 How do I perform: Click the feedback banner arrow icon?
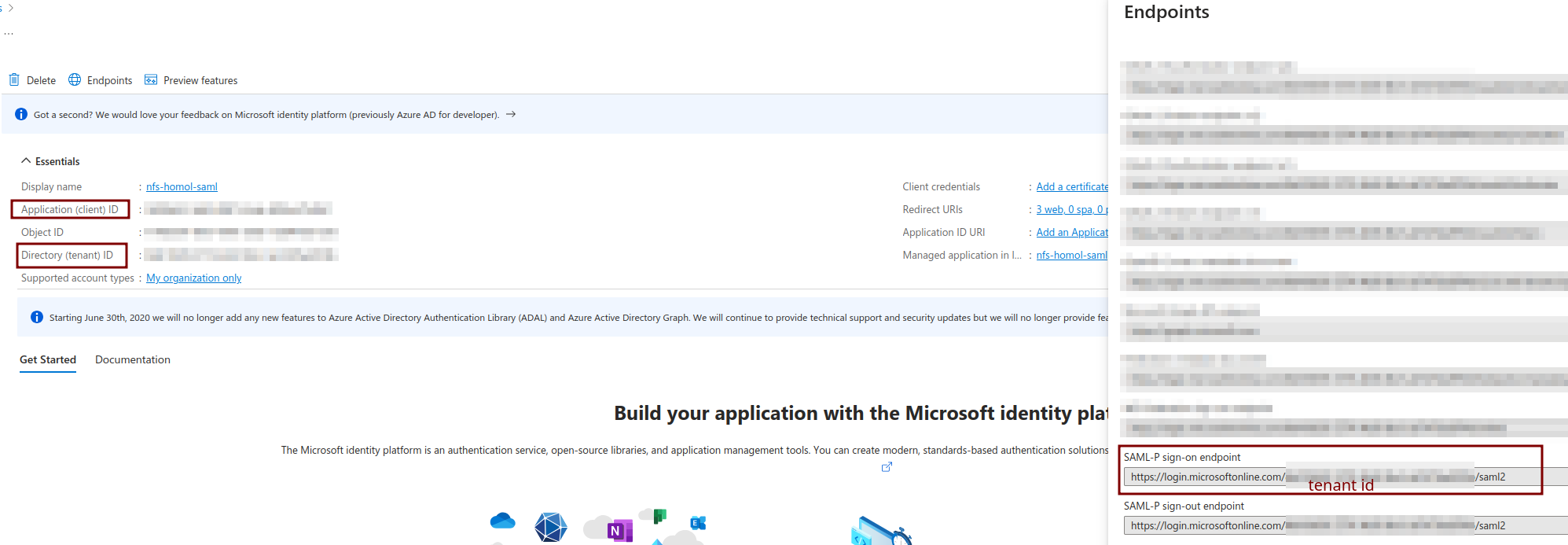click(511, 115)
